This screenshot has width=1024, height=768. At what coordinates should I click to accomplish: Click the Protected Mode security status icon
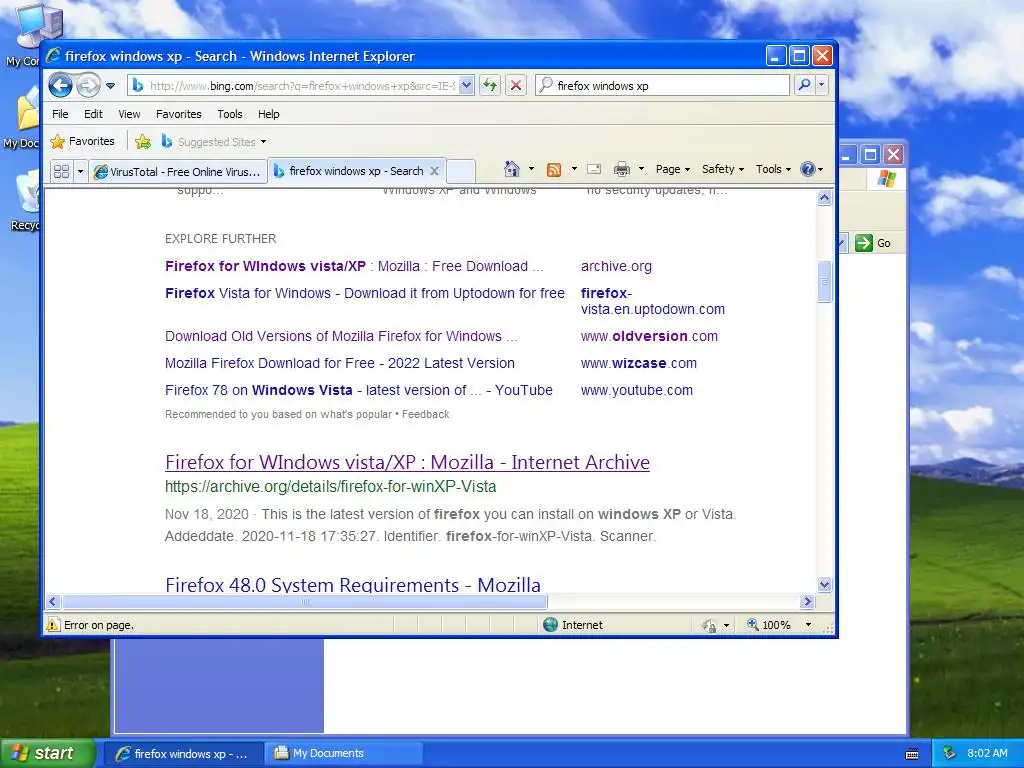[x=709, y=626]
